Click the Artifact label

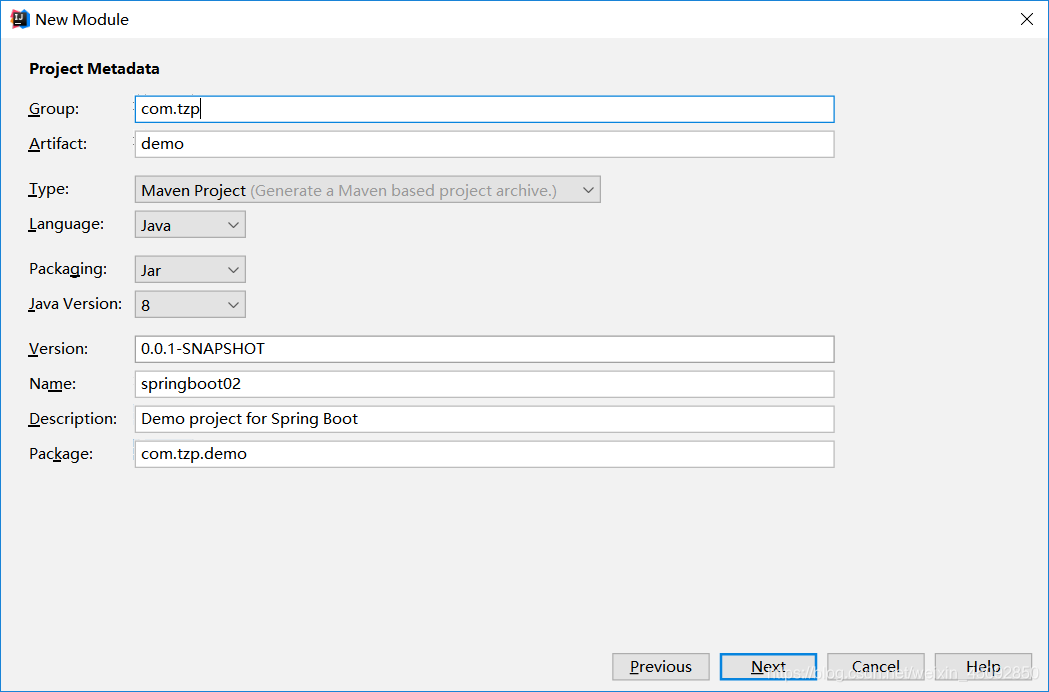click(58, 144)
